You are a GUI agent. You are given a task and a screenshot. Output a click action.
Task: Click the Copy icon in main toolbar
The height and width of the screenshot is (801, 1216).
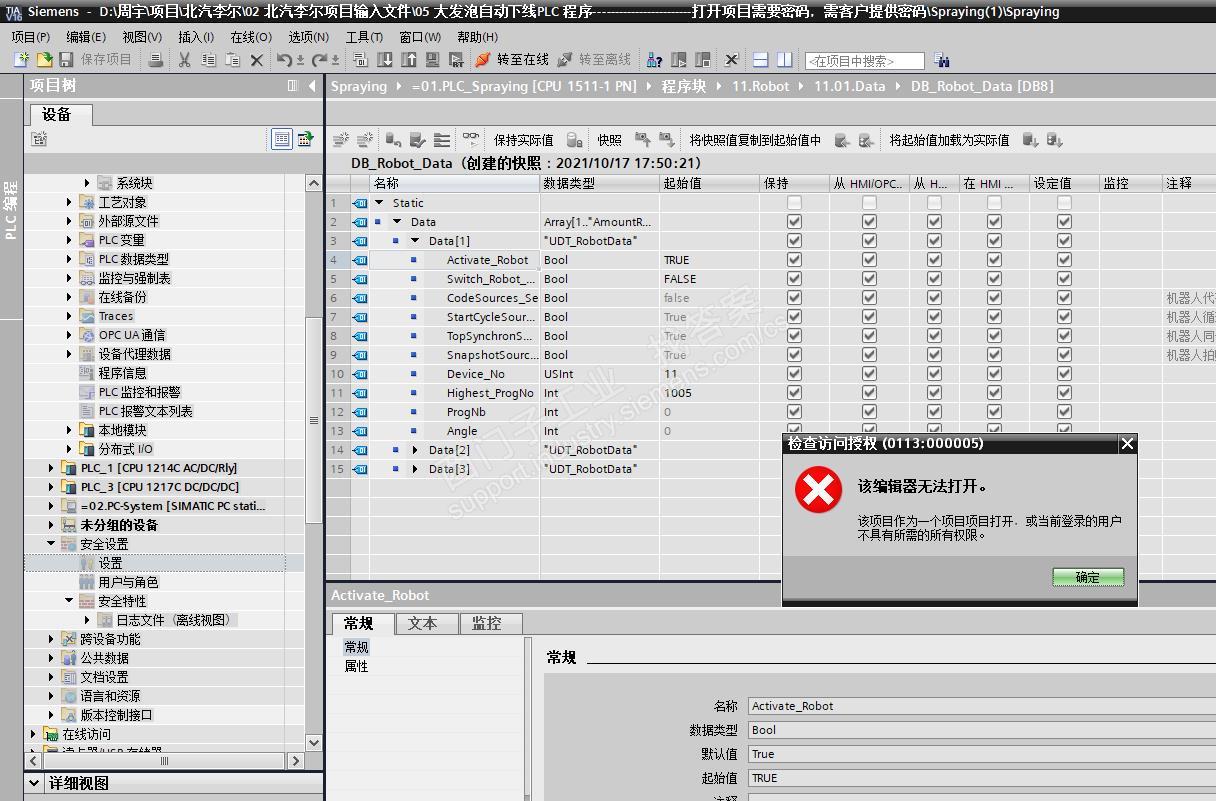click(208, 60)
